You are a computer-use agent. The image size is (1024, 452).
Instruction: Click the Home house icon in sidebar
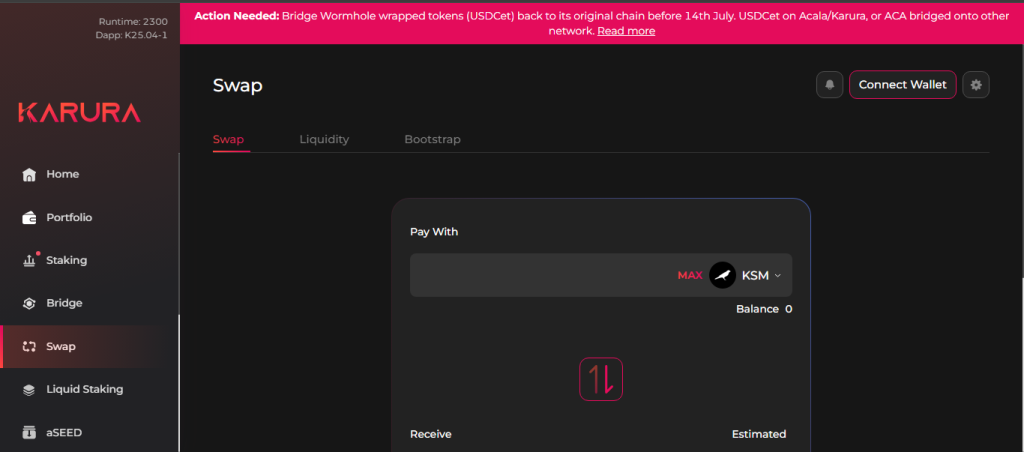[29, 174]
